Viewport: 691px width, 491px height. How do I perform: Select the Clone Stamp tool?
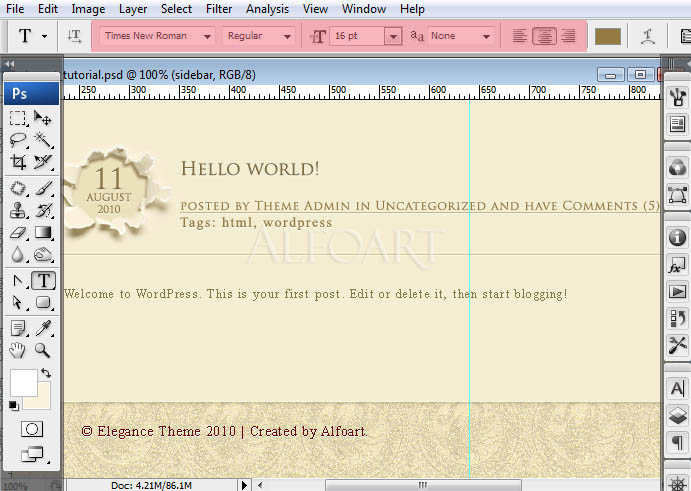point(18,211)
